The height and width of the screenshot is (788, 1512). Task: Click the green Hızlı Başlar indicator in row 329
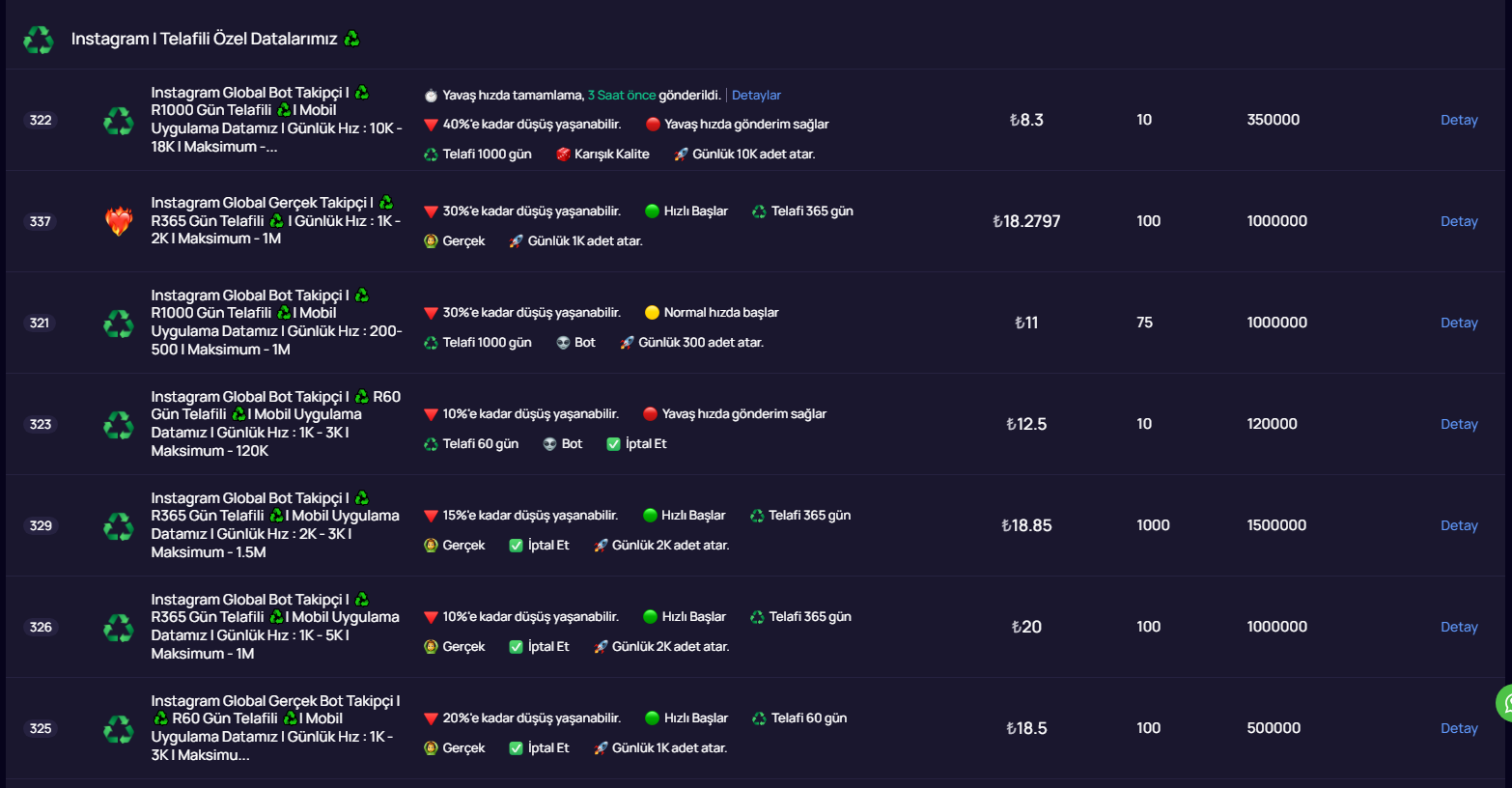(x=650, y=516)
